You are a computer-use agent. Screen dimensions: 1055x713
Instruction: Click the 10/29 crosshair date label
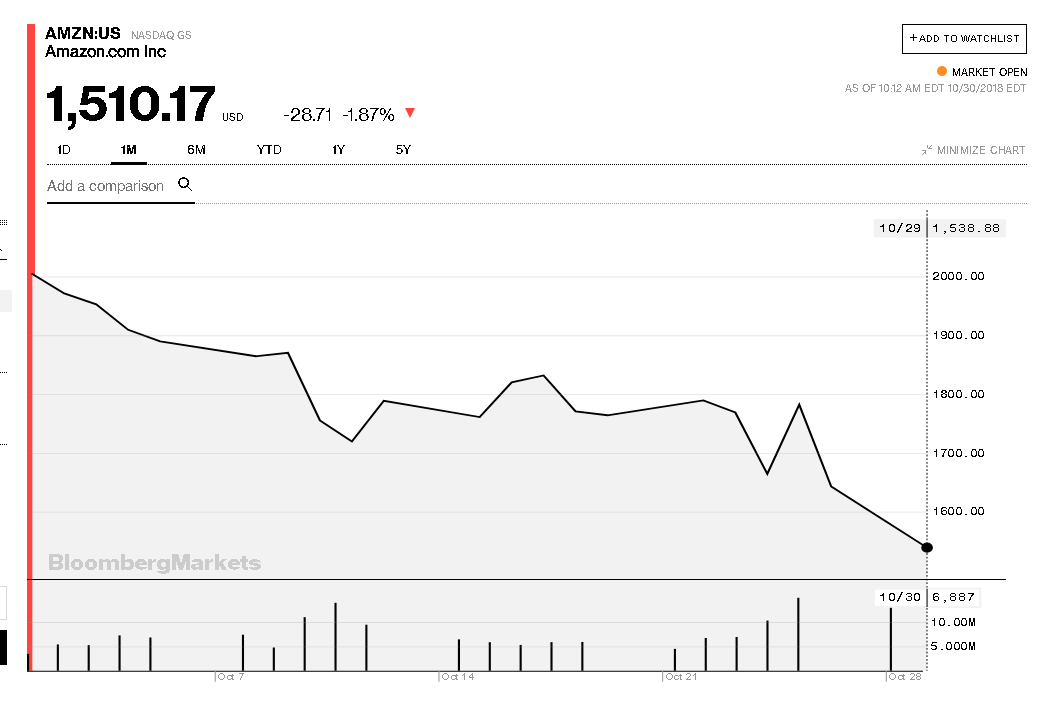point(898,228)
